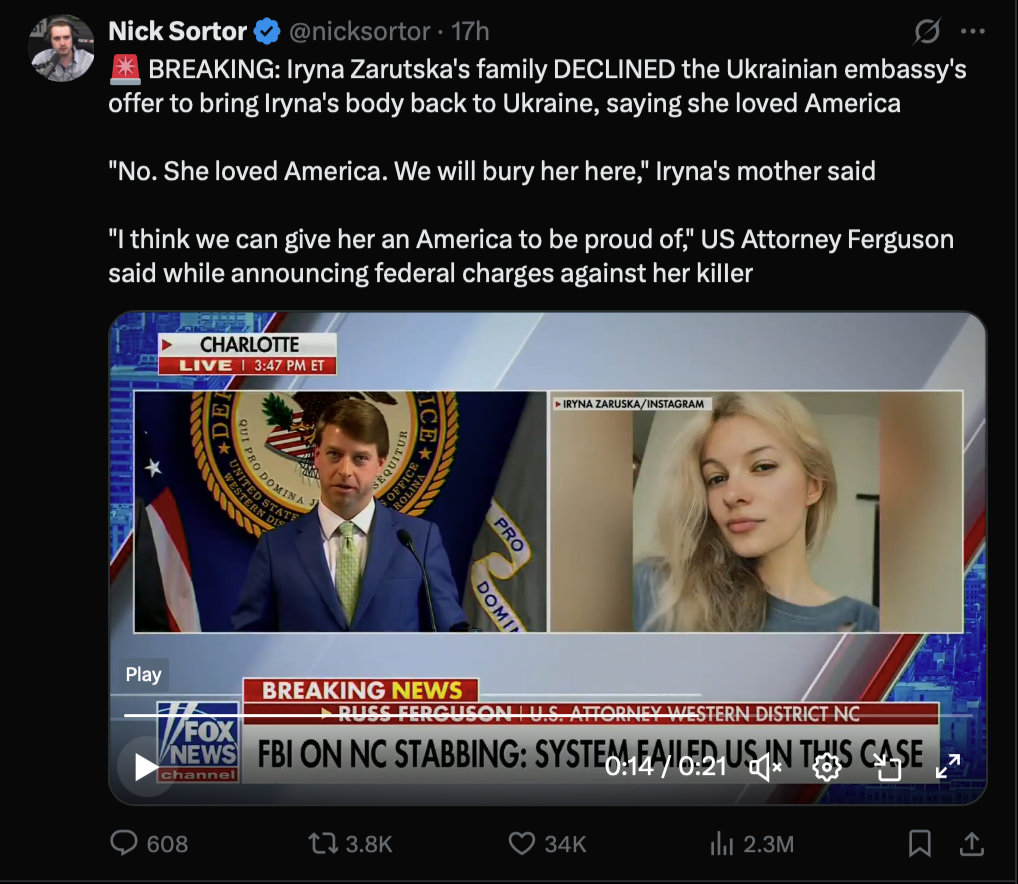Image resolution: width=1018 pixels, height=884 pixels.
Task: Expand the video to fullscreen
Action: (947, 767)
